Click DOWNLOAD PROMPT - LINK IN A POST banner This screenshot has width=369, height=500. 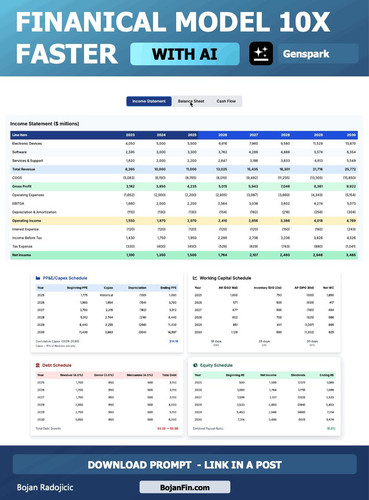pos(185,465)
